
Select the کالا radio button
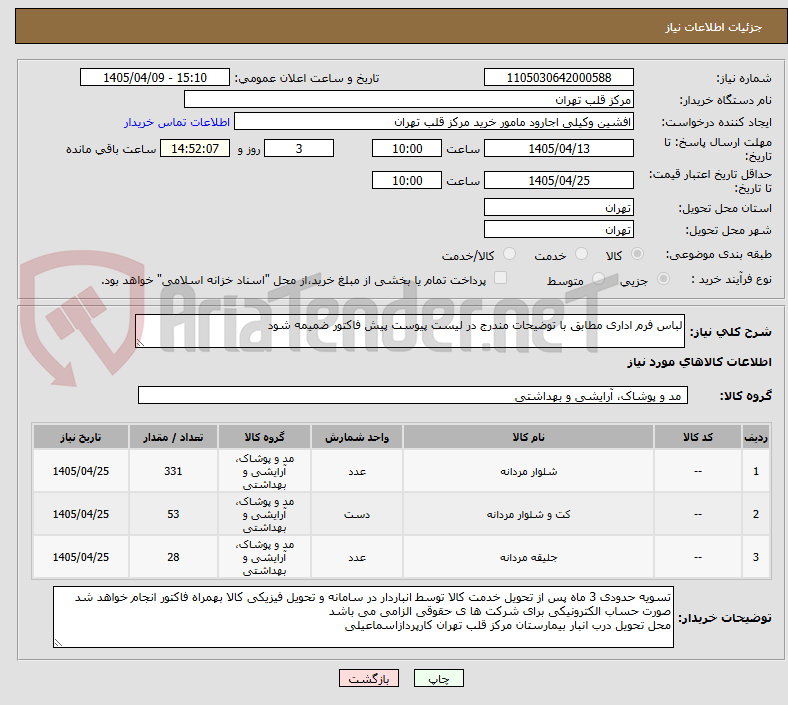pyautogui.click(x=637, y=254)
